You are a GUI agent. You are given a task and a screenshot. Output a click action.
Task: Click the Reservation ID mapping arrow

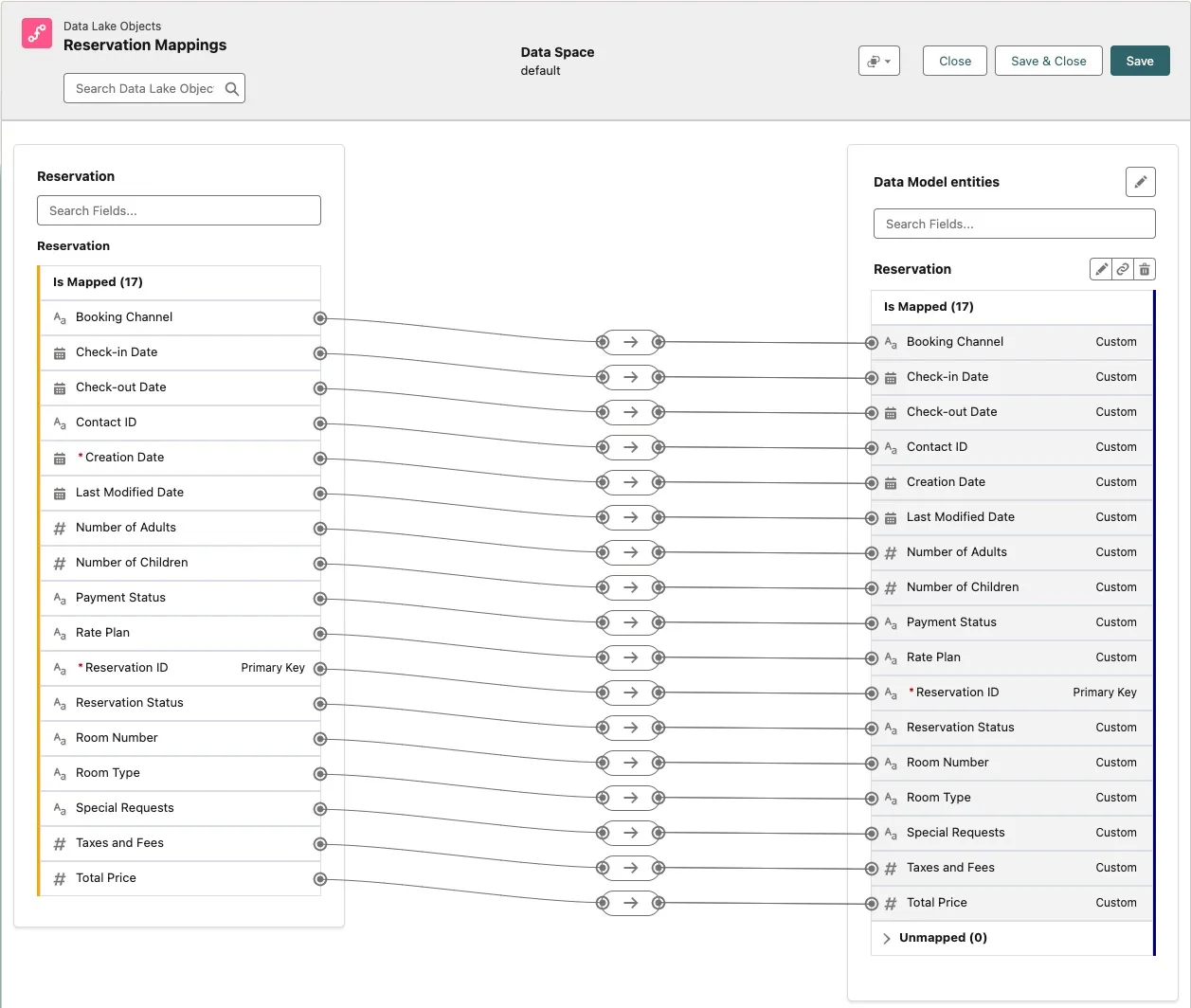pos(630,693)
